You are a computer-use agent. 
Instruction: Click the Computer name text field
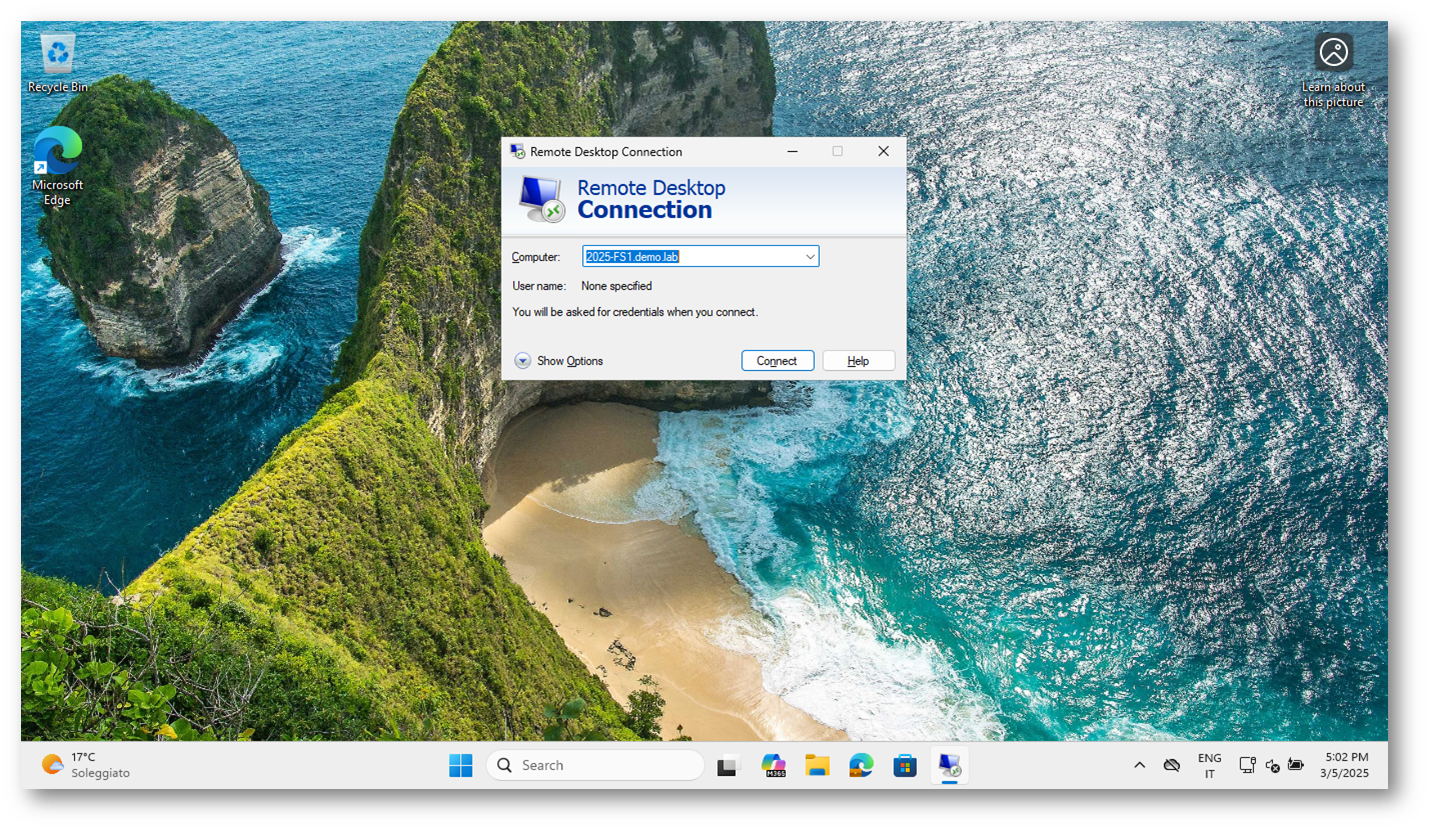coord(690,257)
